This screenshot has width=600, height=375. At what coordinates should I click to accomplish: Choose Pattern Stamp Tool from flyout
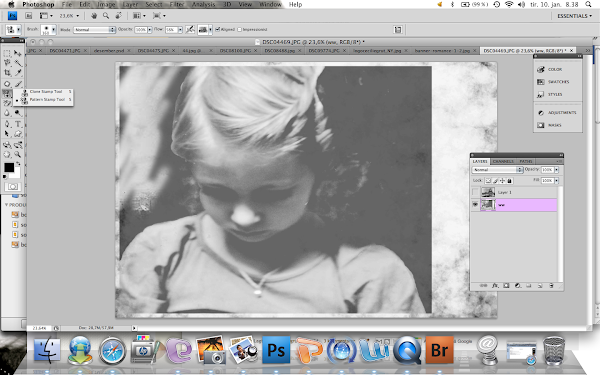(47, 99)
